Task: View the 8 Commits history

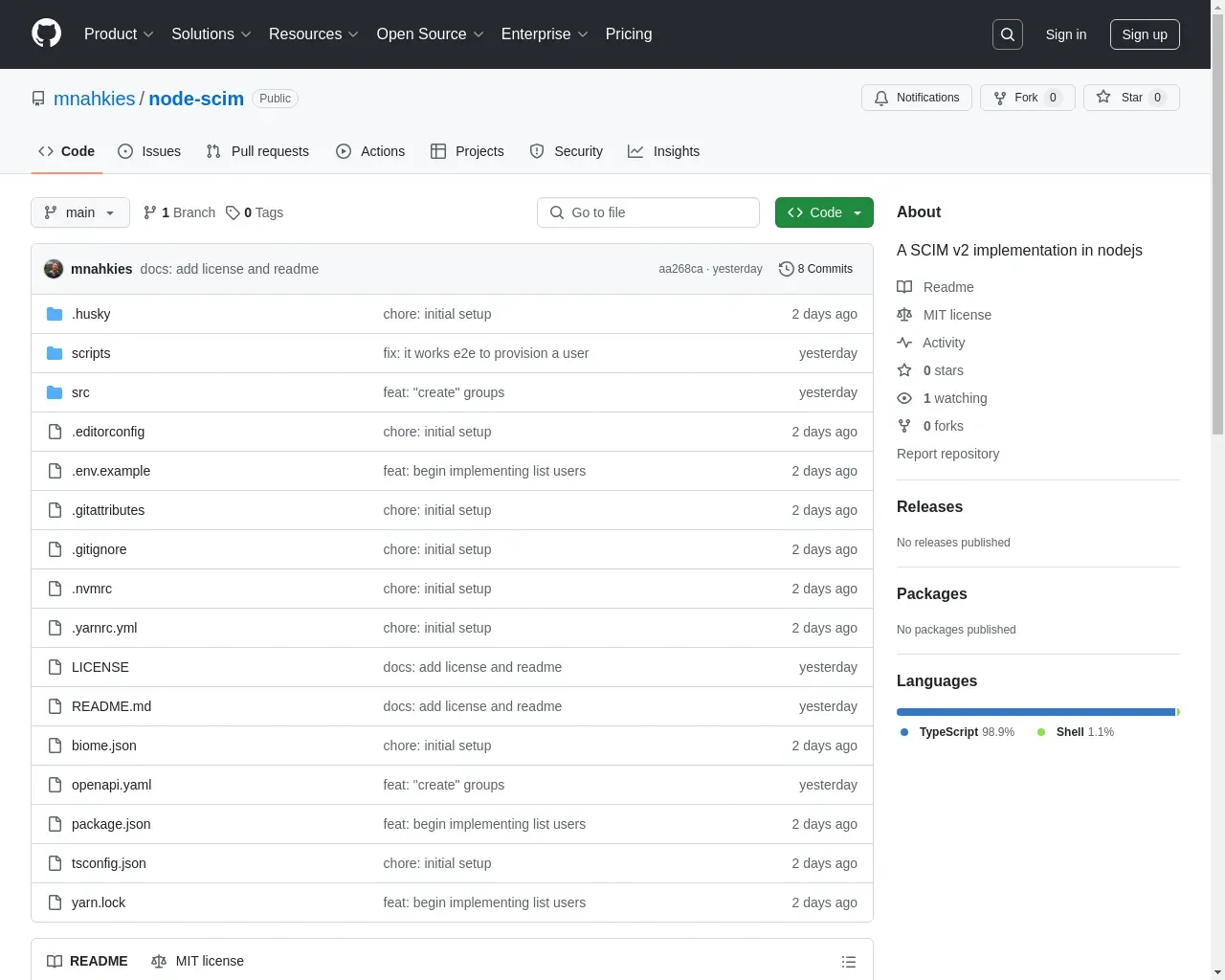Action: (816, 269)
